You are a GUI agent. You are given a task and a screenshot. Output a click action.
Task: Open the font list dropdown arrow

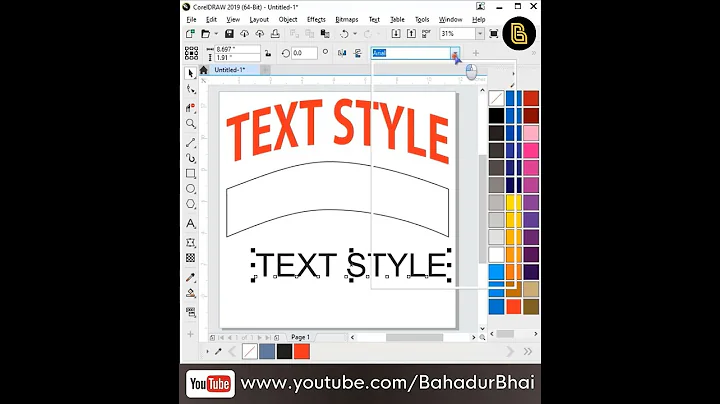coord(455,54)
